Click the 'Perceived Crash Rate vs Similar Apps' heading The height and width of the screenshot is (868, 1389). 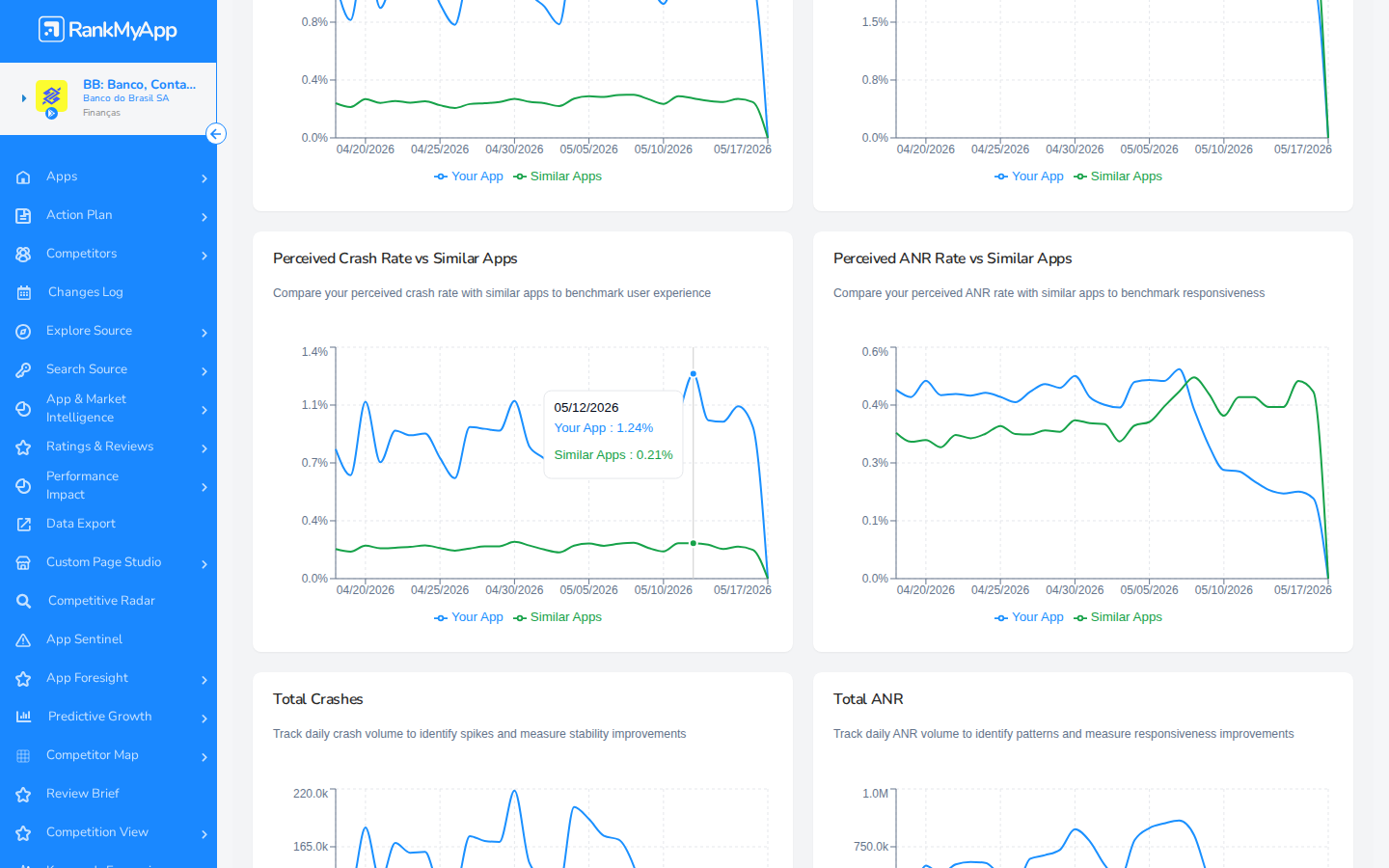[395, 258]
